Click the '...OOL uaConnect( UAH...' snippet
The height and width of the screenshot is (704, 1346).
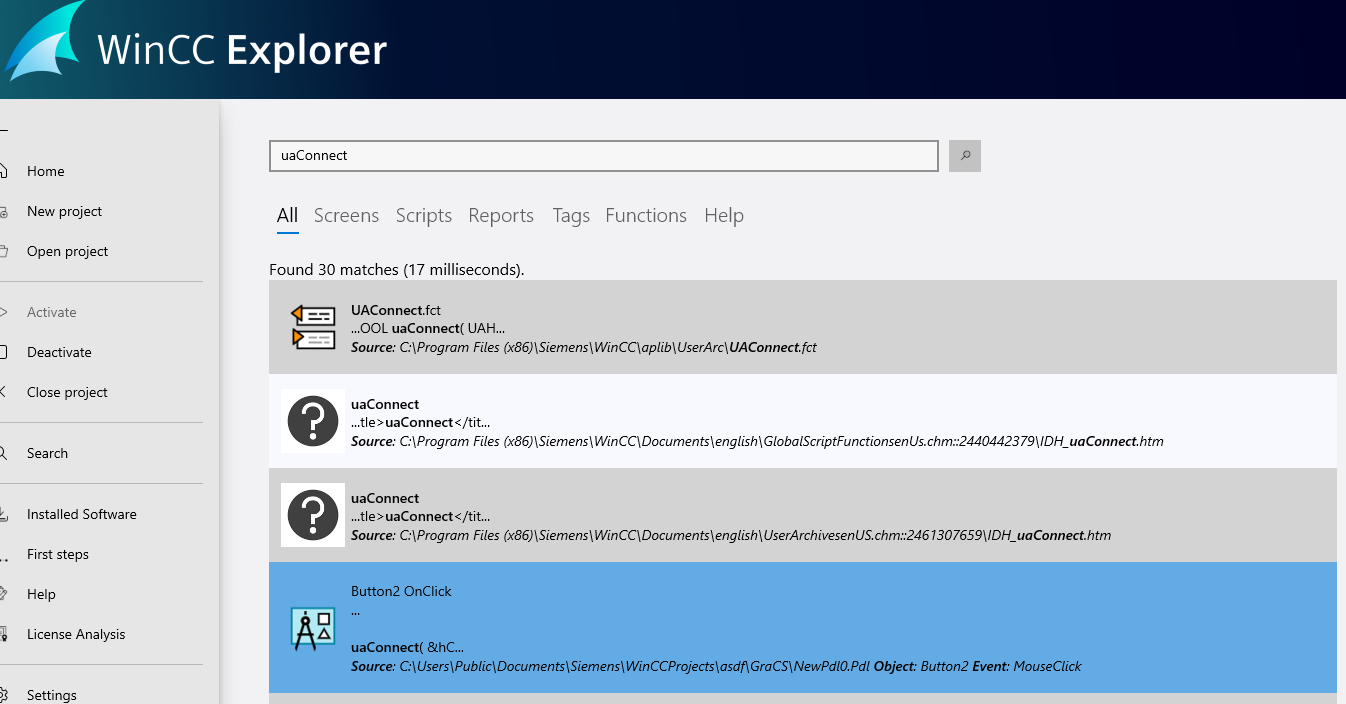pyautogui.click(x=428, y=328)
